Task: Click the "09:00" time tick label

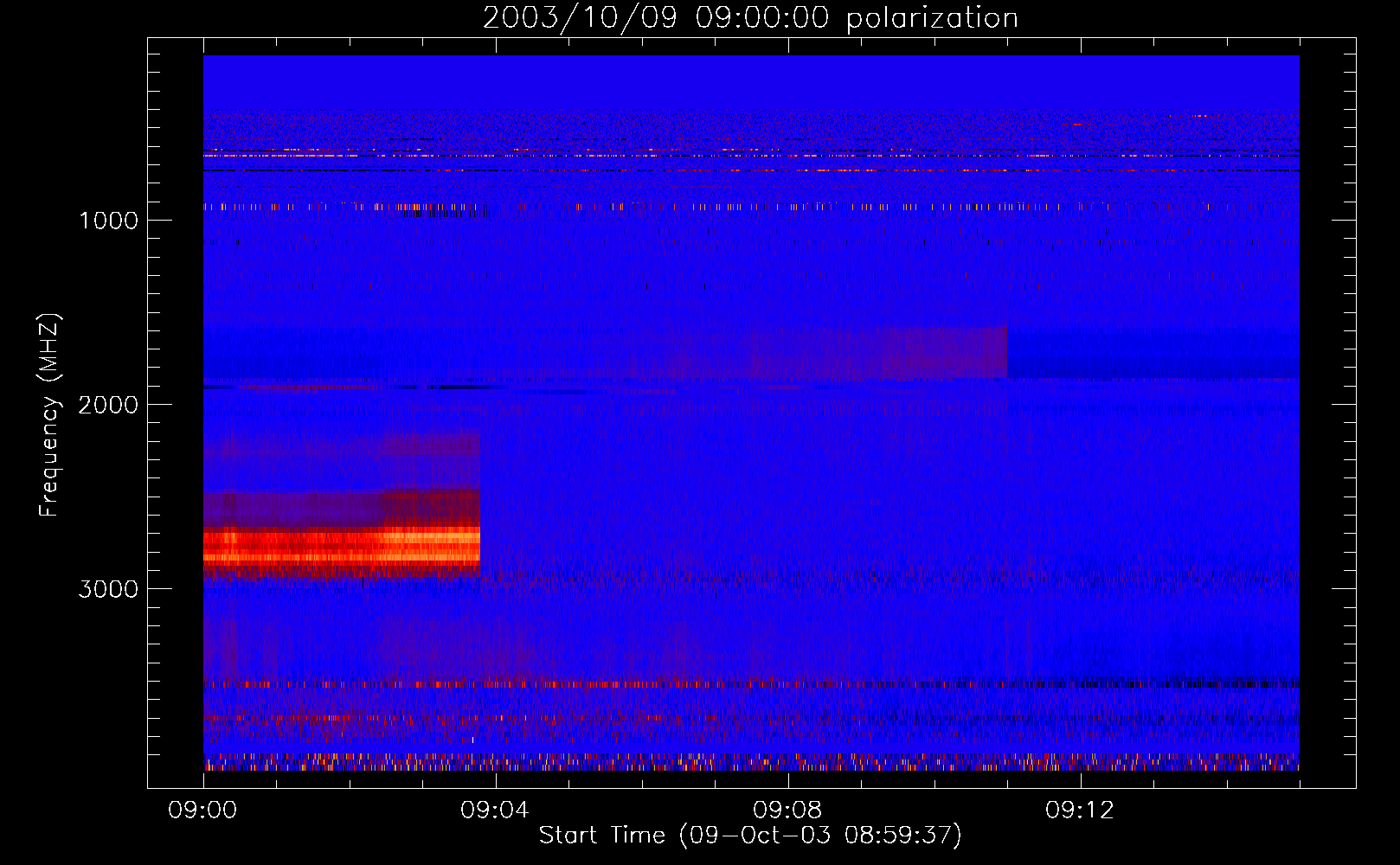Action: (x=202, y=811)
